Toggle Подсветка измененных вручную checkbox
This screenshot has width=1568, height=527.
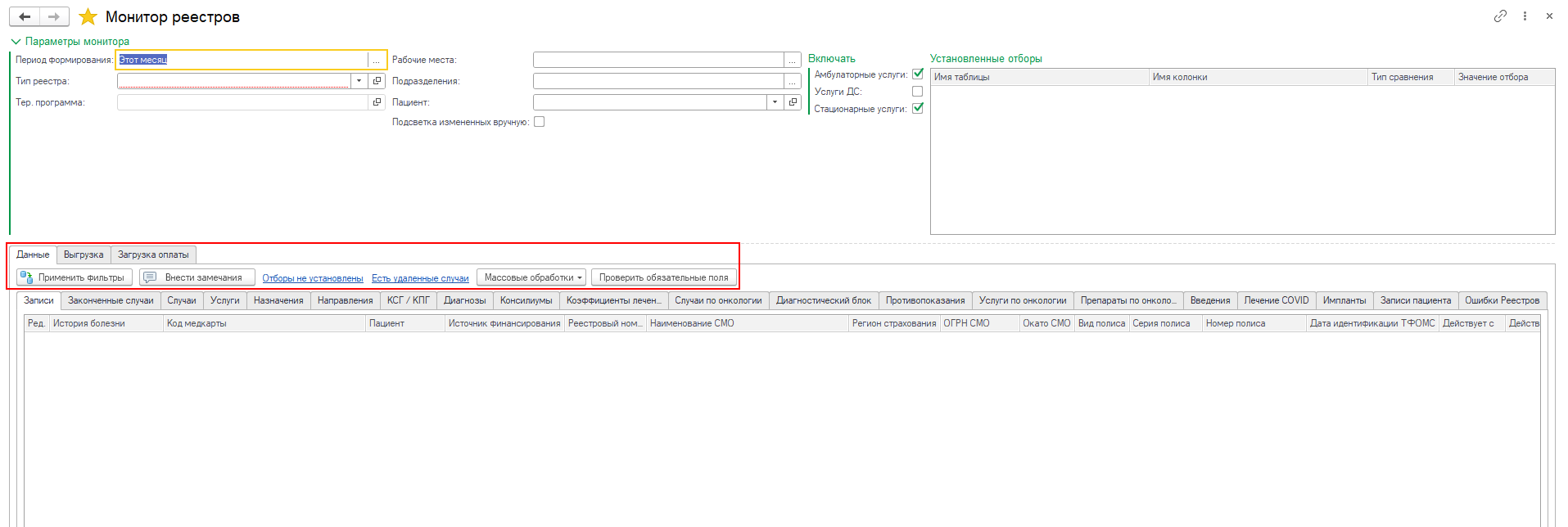pos(539,122)
